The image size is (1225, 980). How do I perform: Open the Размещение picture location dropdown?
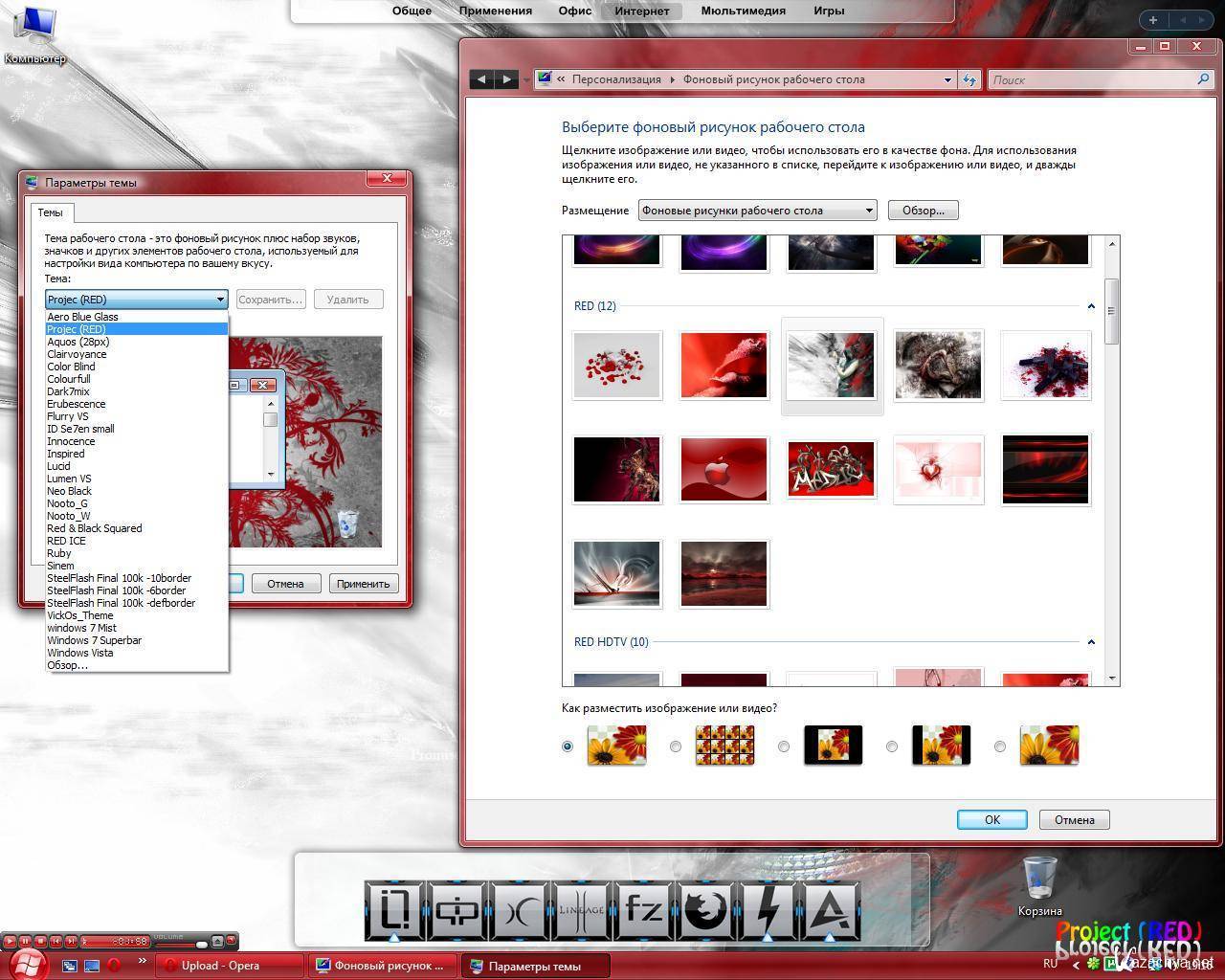pos(757,211)
